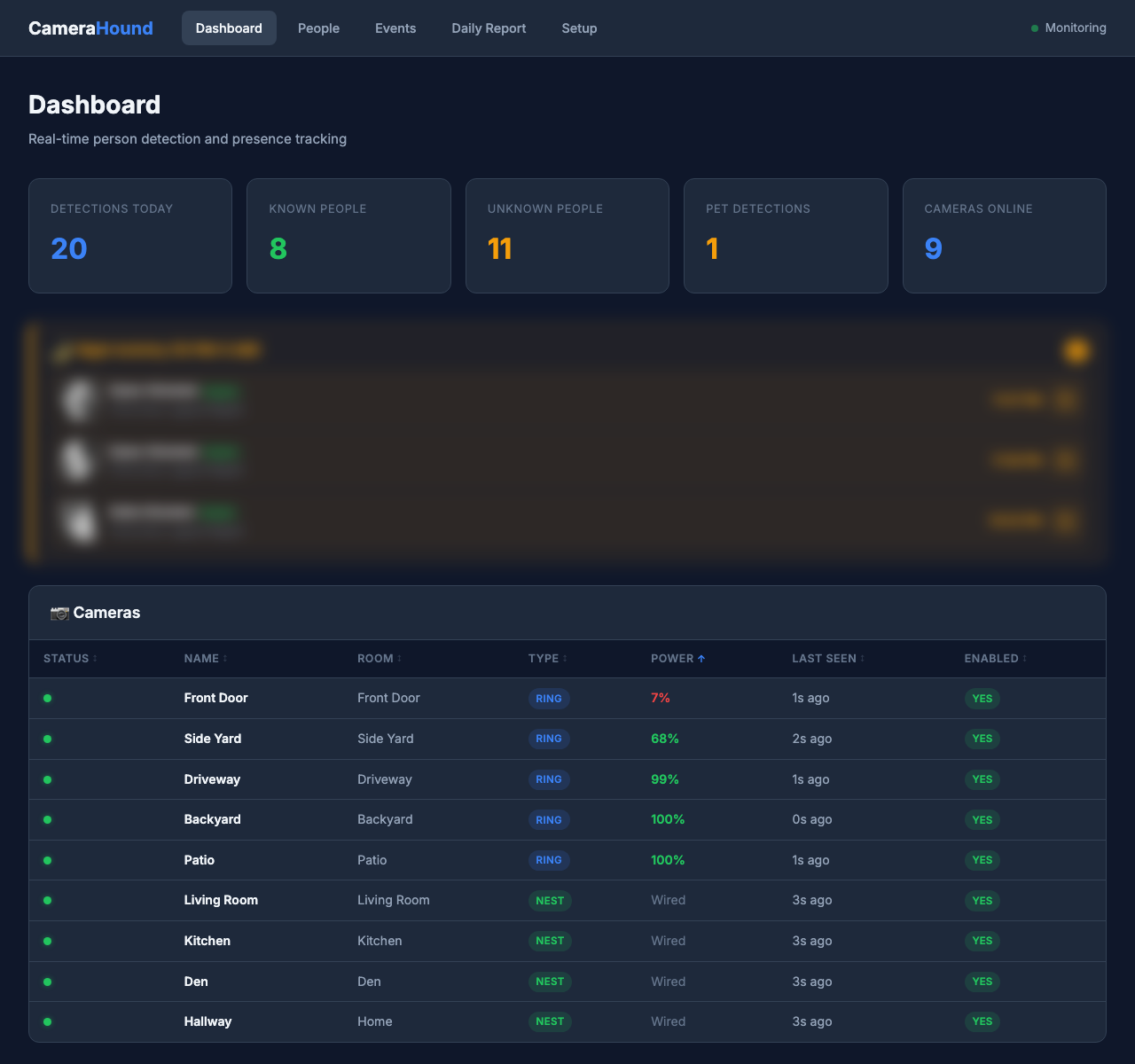Switch to the Daily Report tab

(489, 28)
